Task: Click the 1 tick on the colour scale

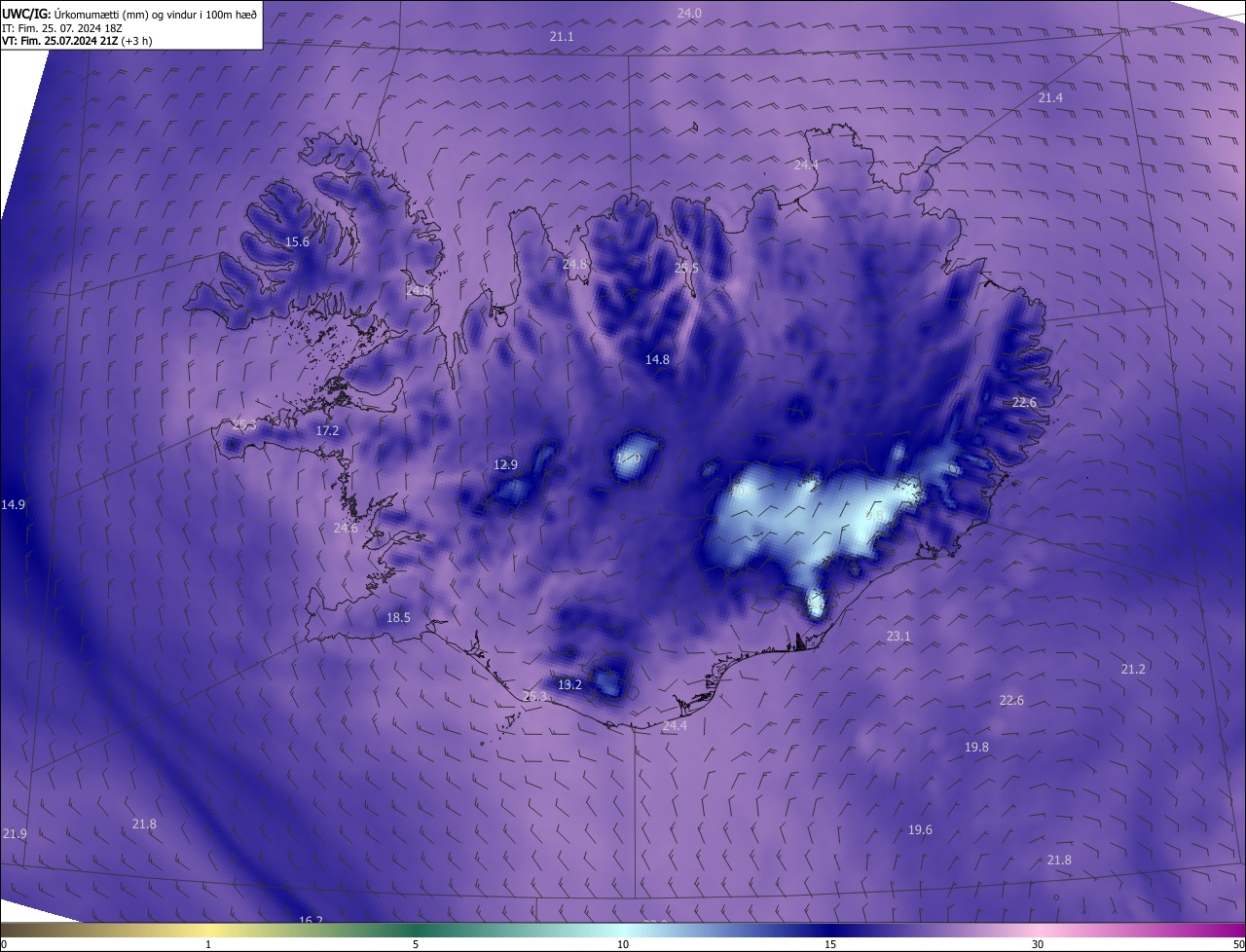Action: tap(208, 944)
